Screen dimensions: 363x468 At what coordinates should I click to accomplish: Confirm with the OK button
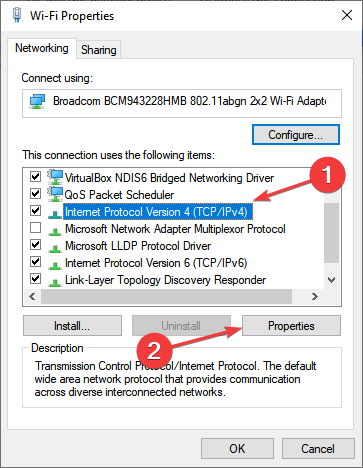[x=237, y=449]
